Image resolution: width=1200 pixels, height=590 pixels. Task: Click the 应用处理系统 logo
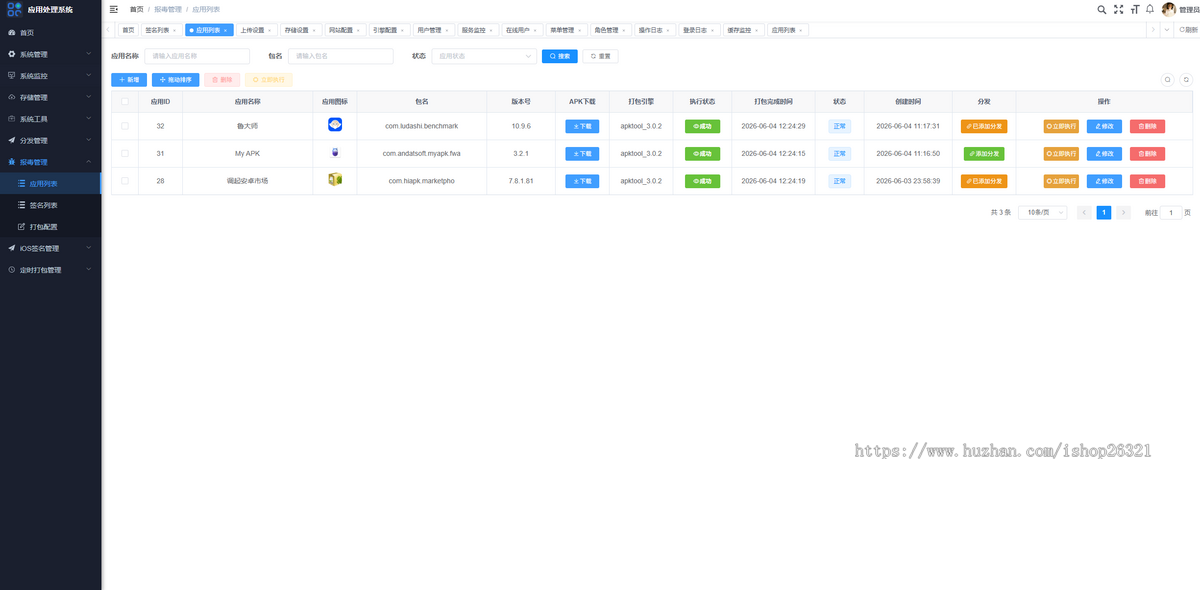pos(14,9)
